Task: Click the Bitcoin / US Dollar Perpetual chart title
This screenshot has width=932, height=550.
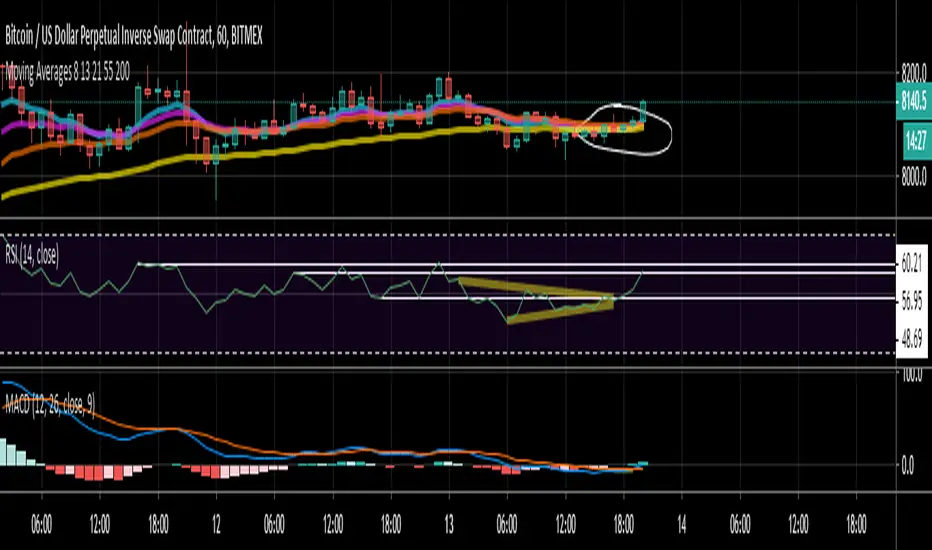Action: pyautogui.click(x=134, y=37)
